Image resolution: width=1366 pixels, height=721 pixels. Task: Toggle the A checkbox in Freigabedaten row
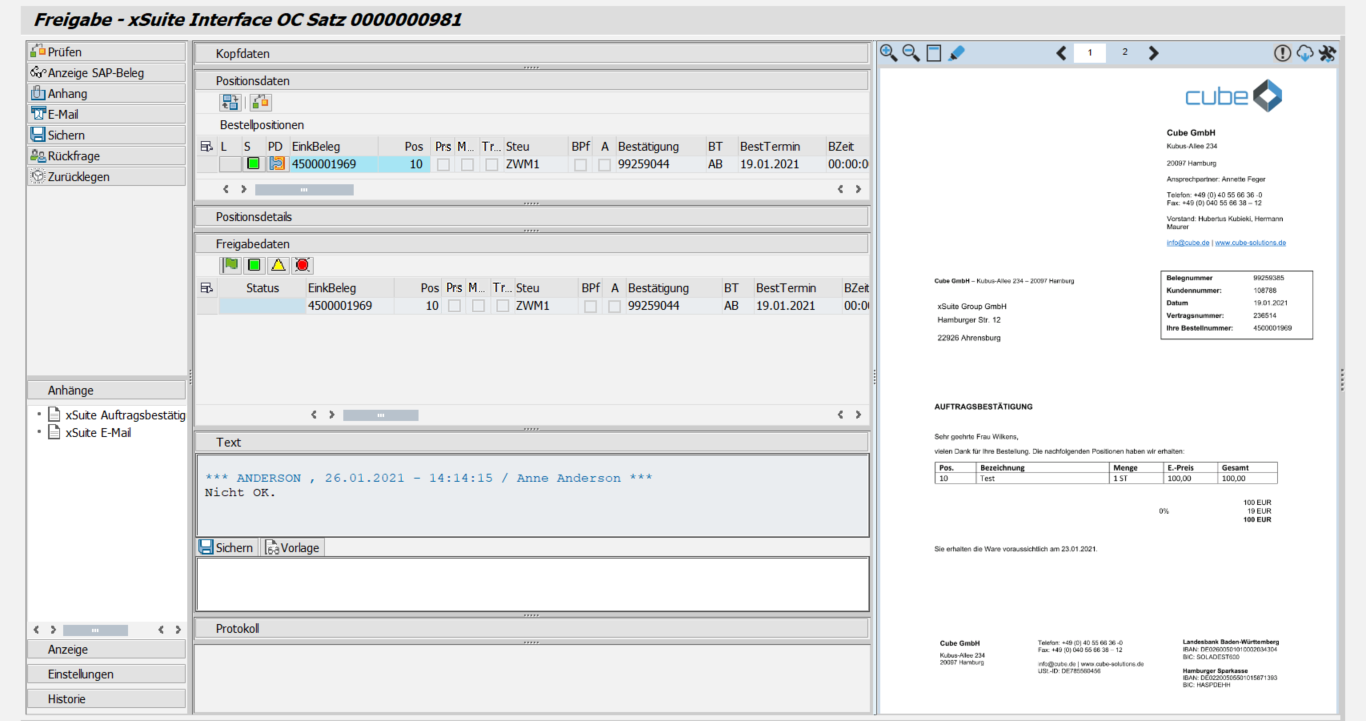[615, 306]
